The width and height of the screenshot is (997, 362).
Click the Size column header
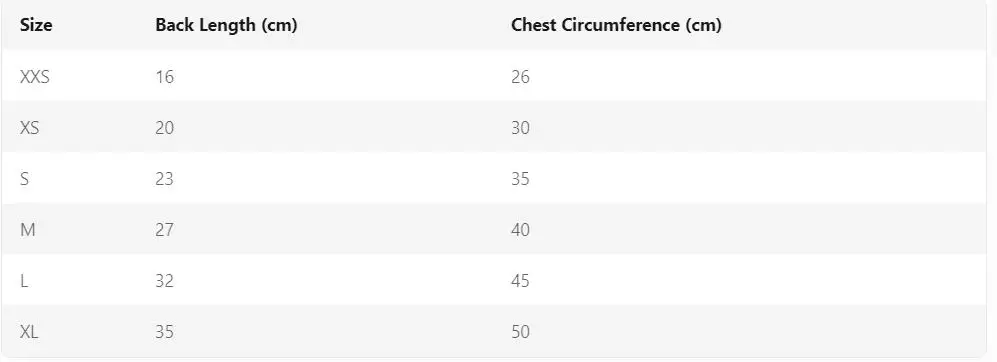(36, 25)
